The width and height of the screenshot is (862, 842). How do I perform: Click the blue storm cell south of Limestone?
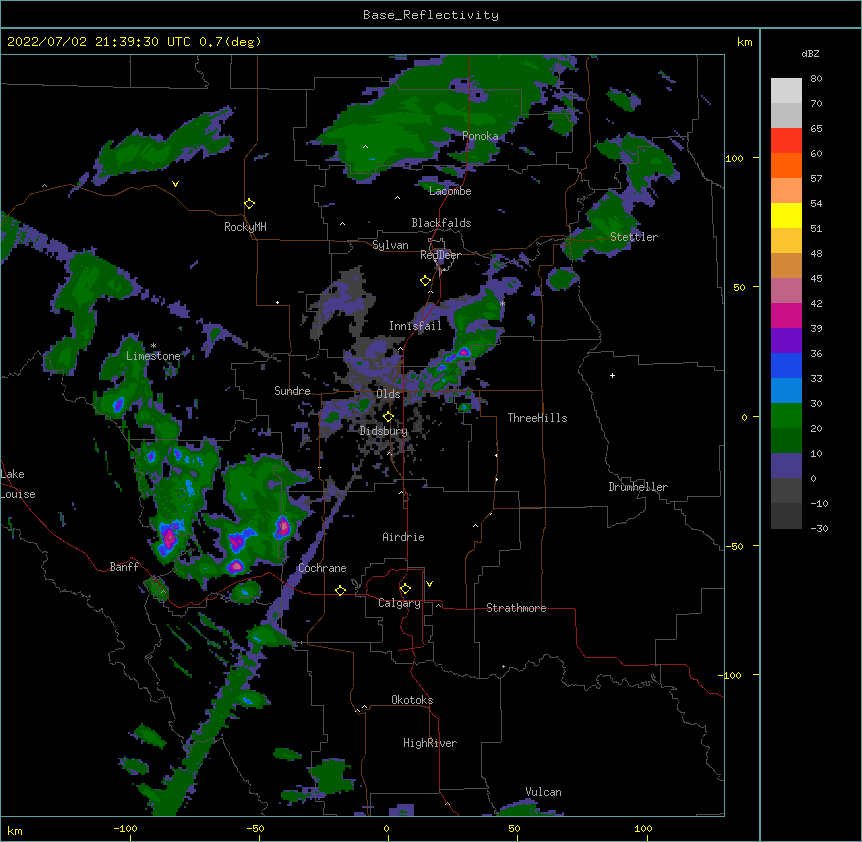point(118,406)
